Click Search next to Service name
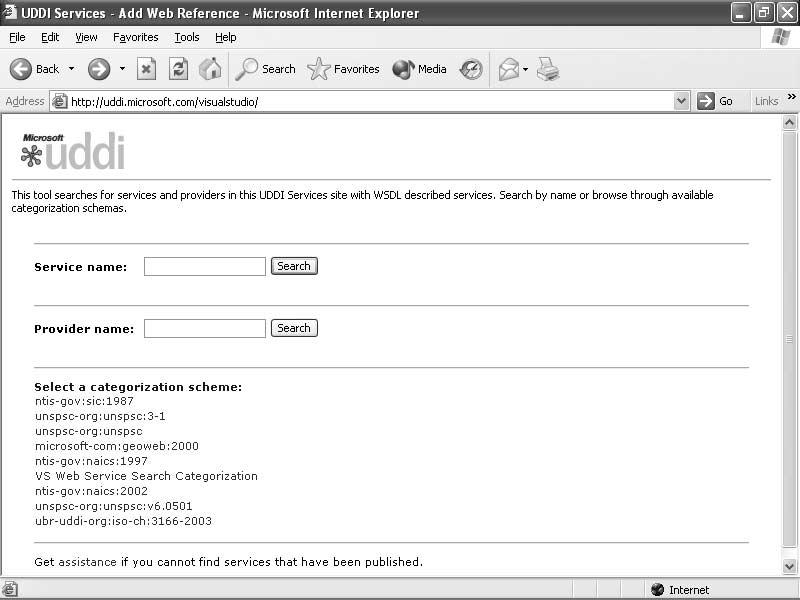 (x=294, y=266)
